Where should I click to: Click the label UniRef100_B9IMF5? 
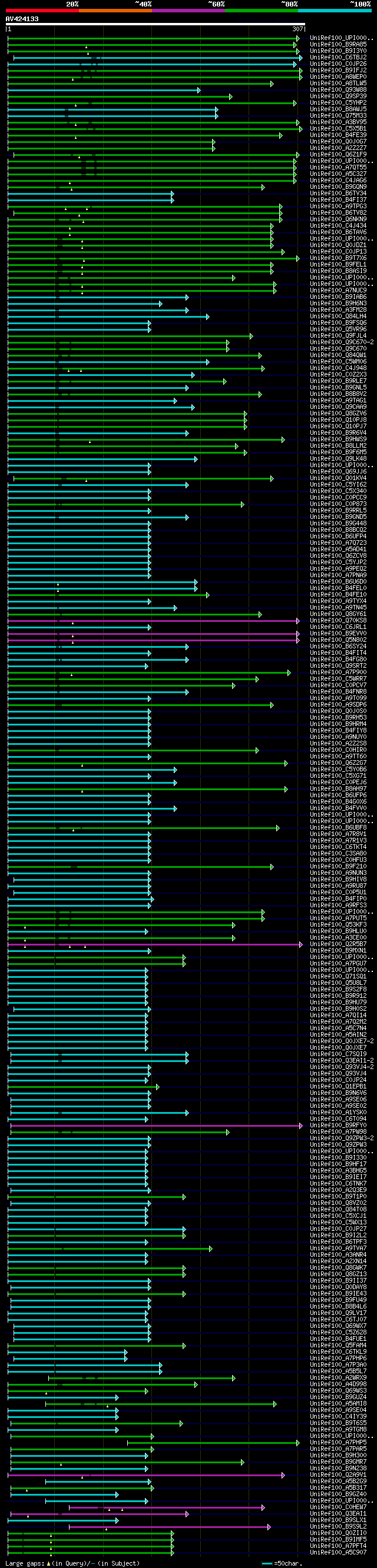(x=338, y=1540)
